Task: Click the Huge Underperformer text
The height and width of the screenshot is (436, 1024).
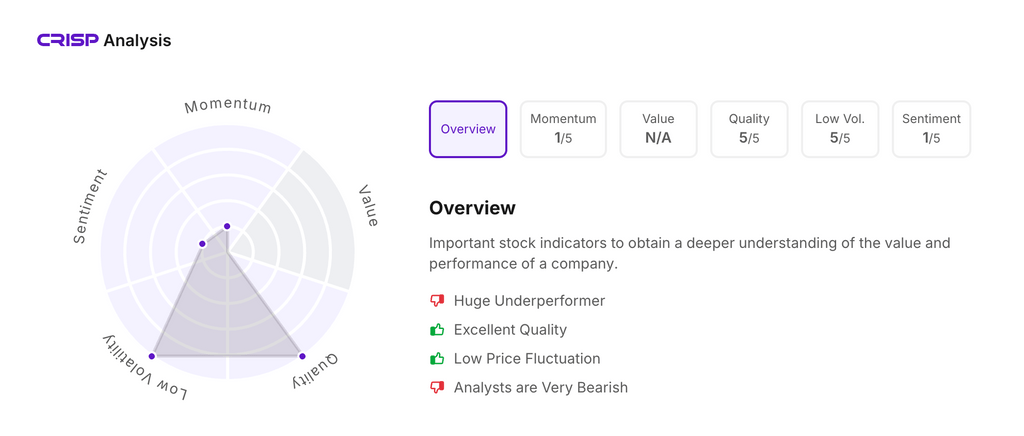Action: (529, 300)
